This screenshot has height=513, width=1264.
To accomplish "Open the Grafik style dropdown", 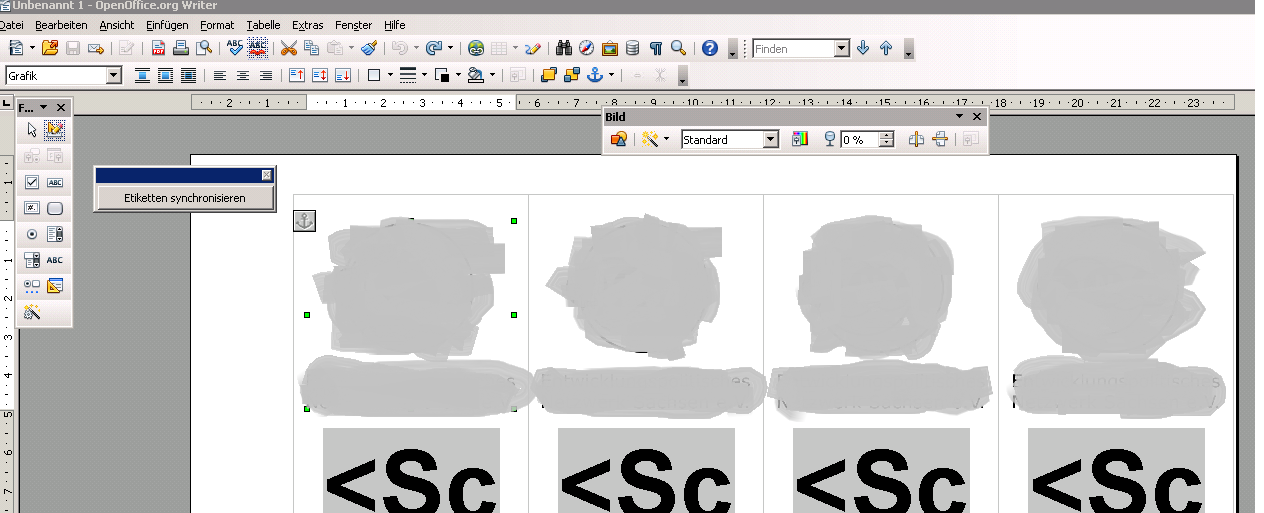I will pos(113,75).
